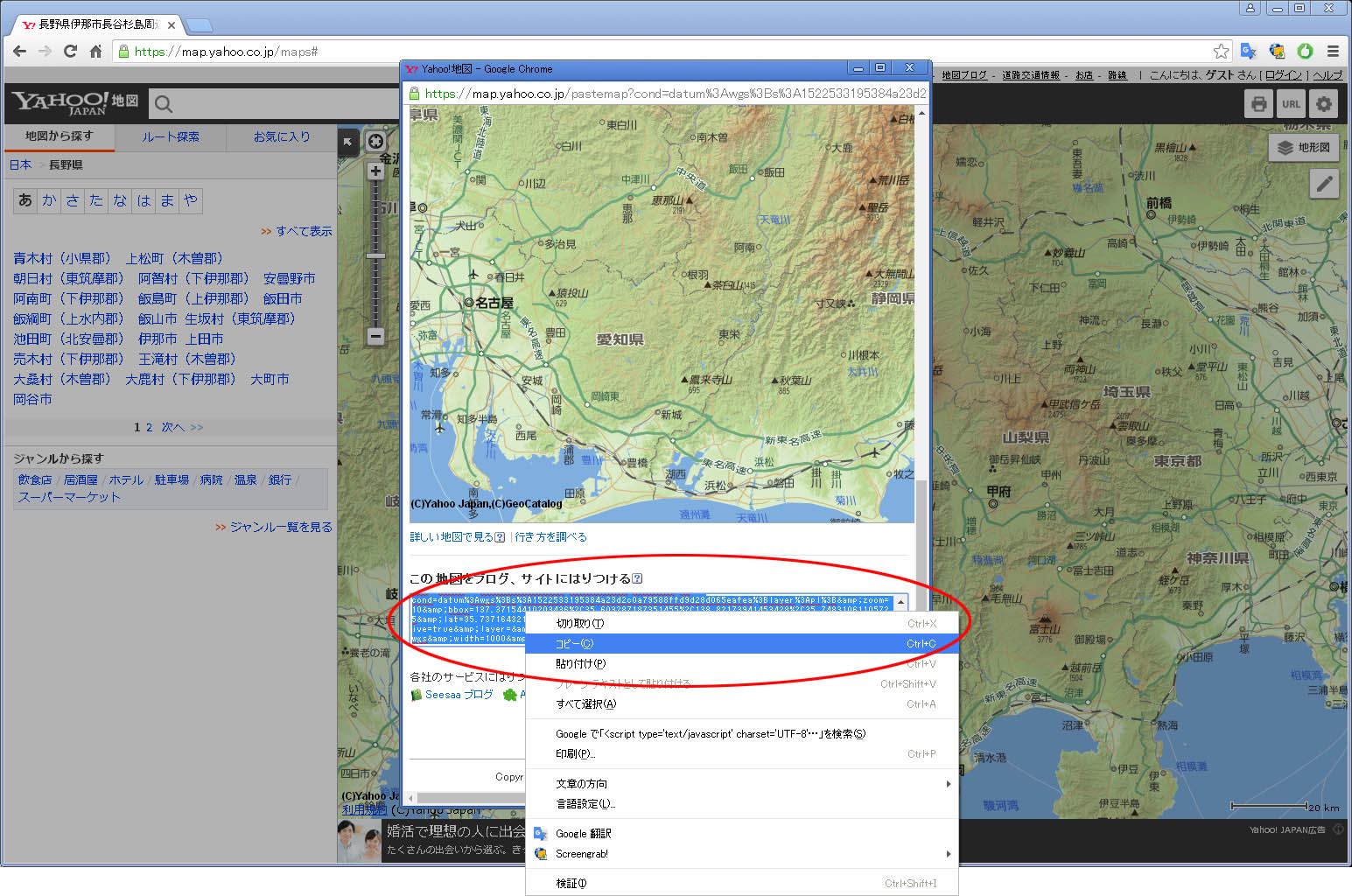
Task: Click the すべて表示 link
Action: click(304, 231)
